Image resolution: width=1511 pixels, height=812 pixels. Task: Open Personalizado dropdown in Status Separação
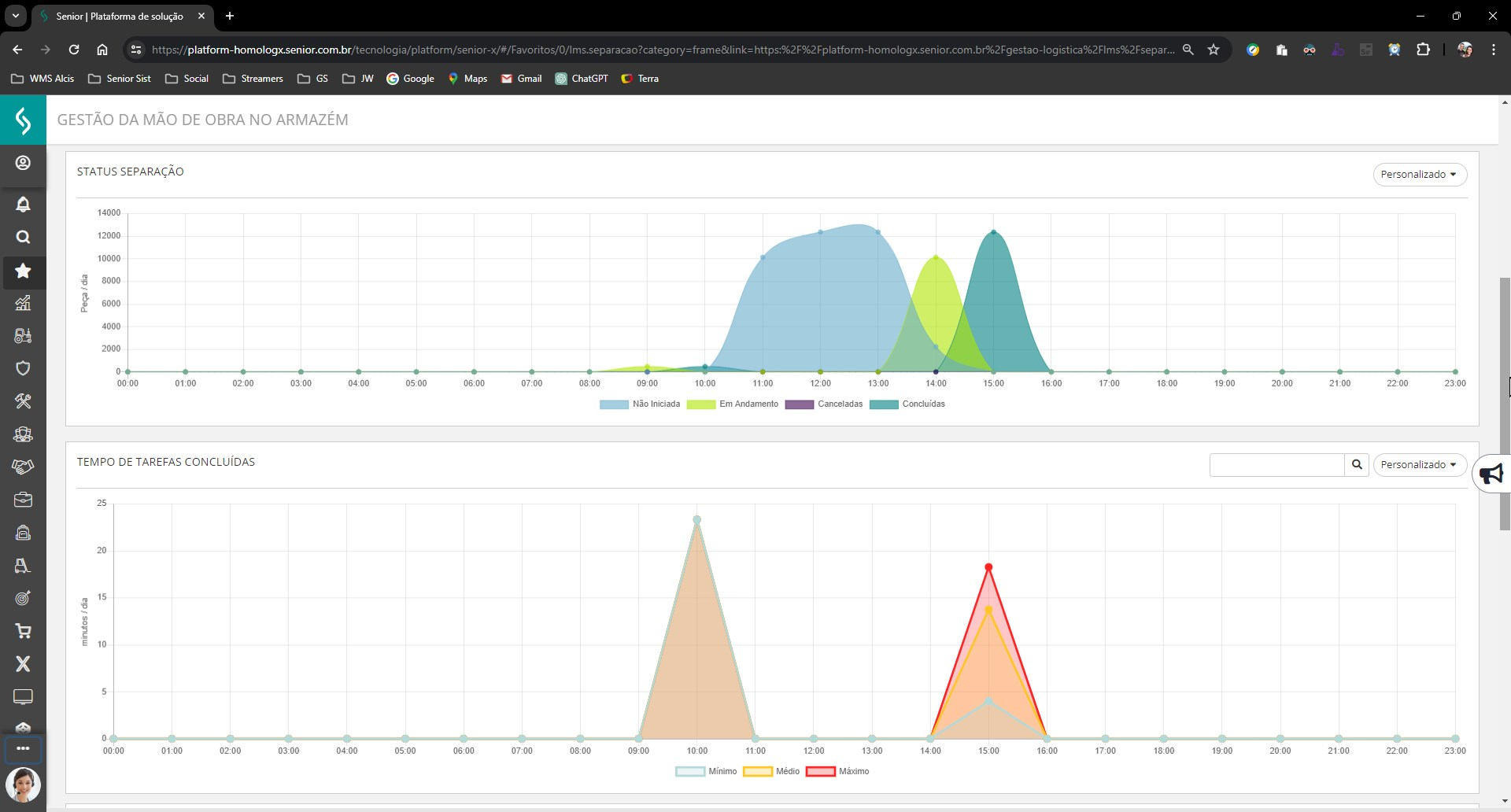point(1420,175)
